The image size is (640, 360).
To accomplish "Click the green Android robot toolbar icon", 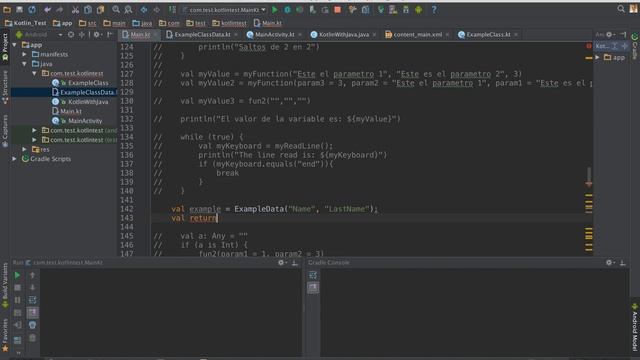I will click(x=419, y=9).
